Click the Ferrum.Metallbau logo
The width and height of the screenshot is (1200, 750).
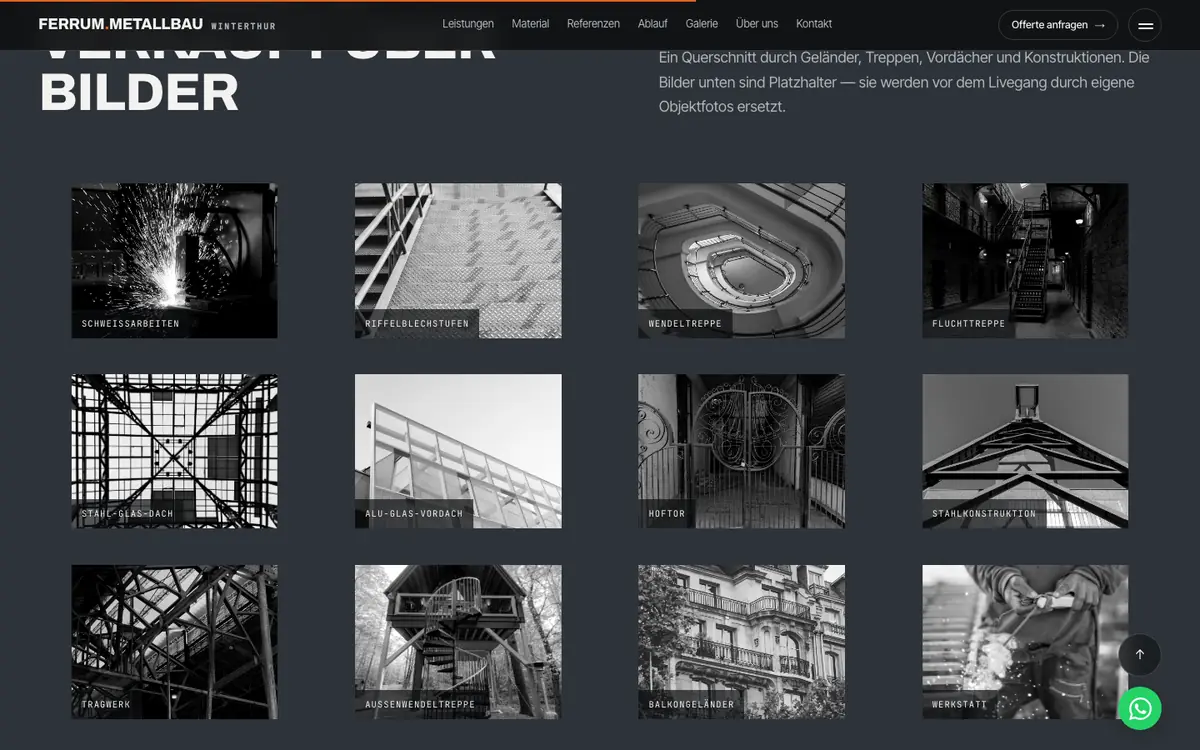coord(157,24)
